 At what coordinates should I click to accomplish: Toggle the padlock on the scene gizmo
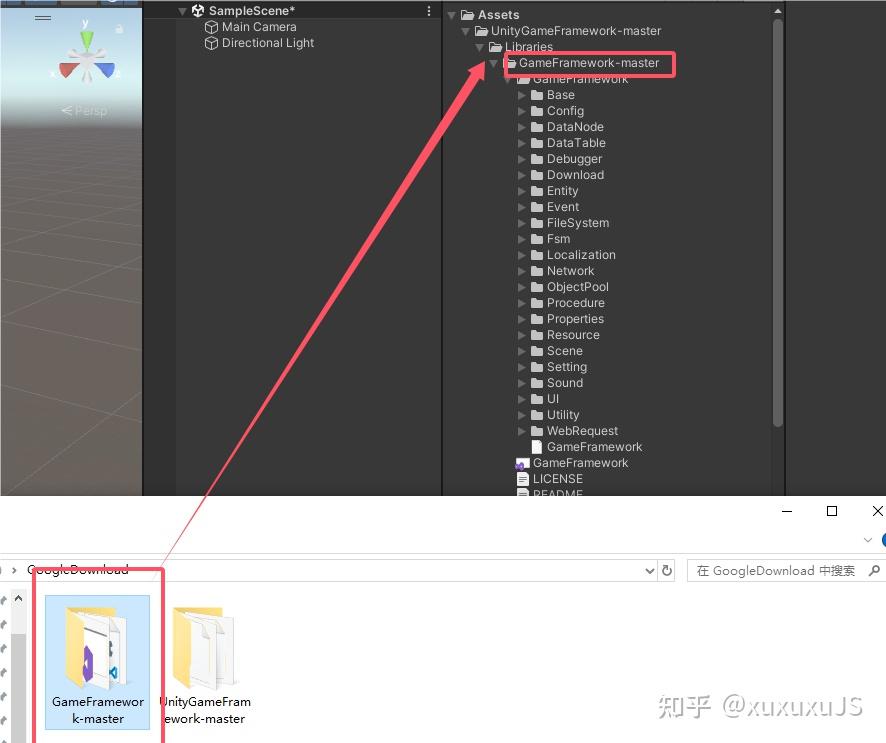pyautogui.click(x=119, y=28)
